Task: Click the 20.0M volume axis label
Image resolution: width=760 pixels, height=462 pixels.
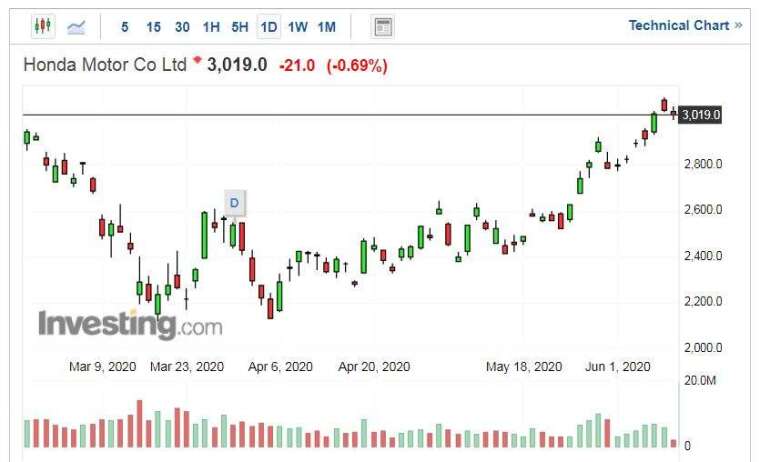Action: click(699, 381)
